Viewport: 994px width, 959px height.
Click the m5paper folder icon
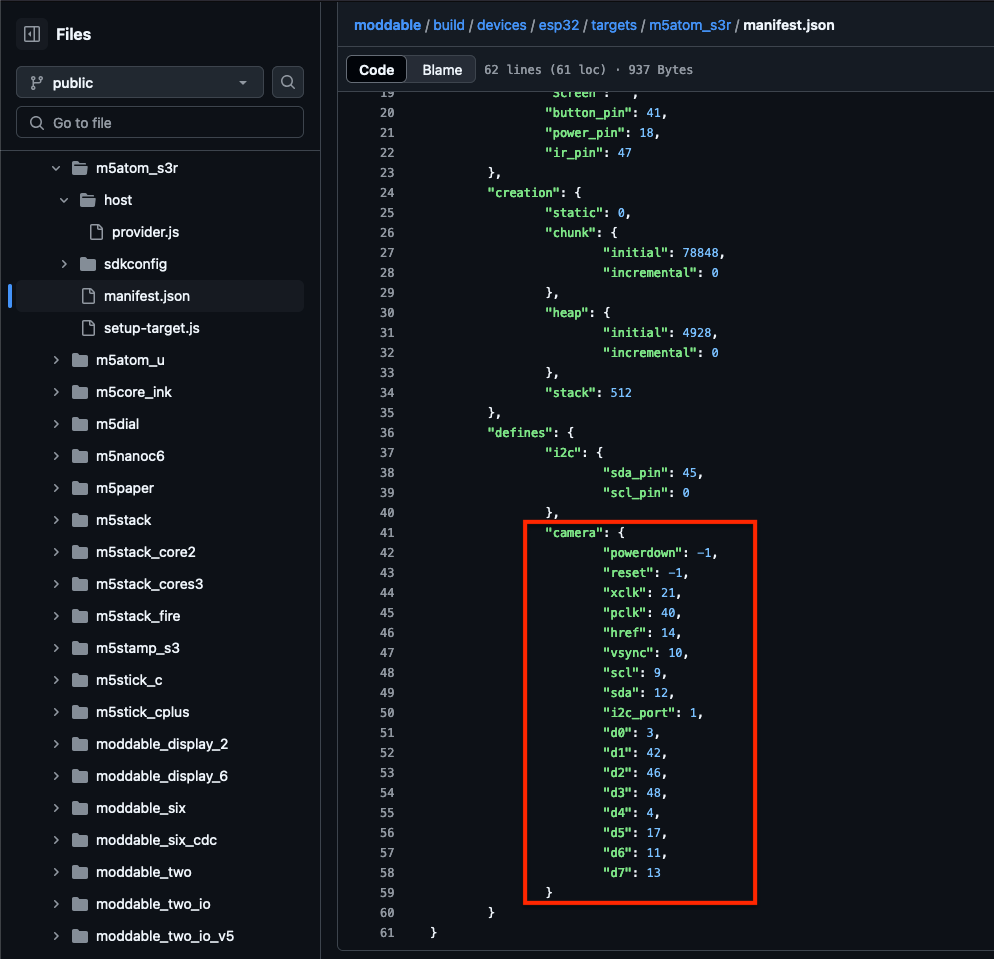(x=80, y=488)
